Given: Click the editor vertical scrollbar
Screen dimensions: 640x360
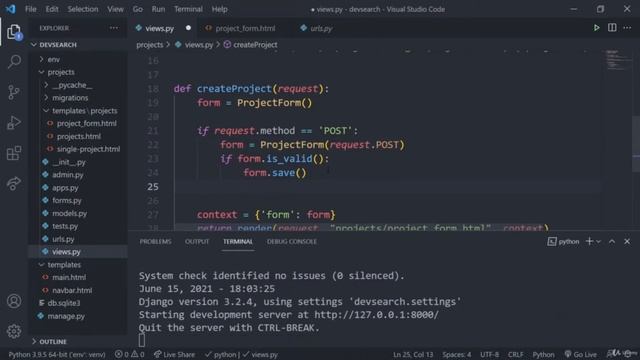Looking at the screenshot, I should tap(636, 143).
